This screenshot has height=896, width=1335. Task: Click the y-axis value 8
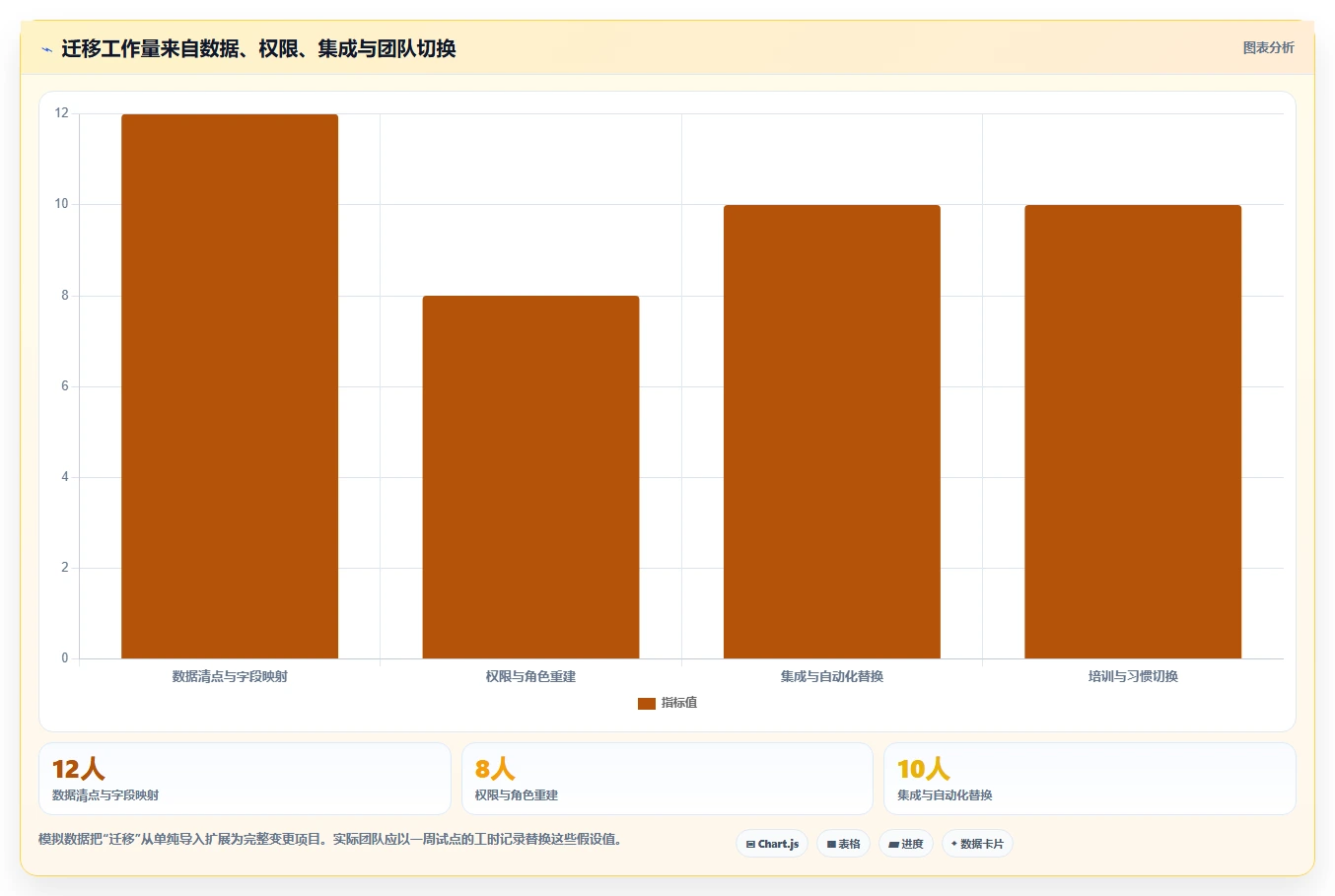point(65,296)
